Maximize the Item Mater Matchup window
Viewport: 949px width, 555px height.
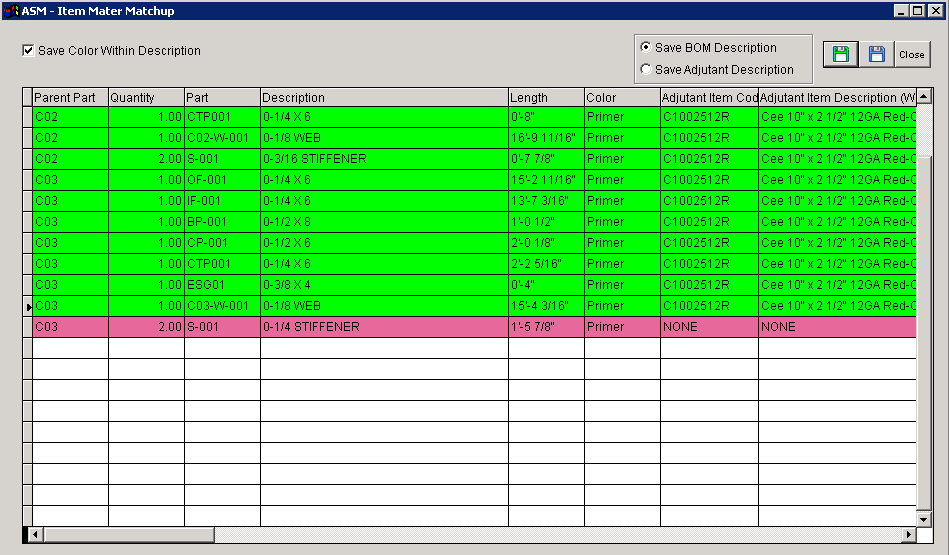pyautogui.click(x=918, y=11)
